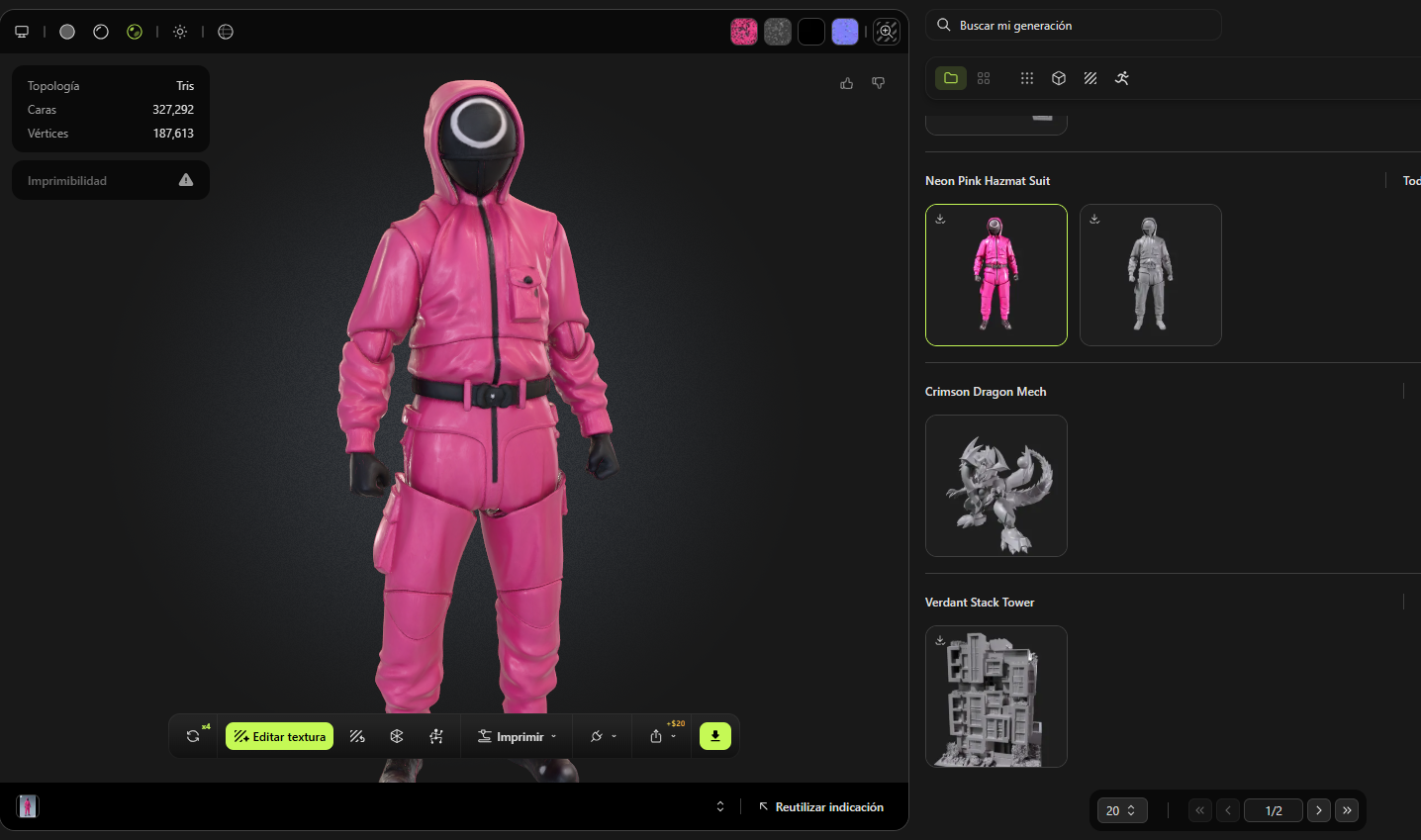
Task: Click the Buscar mi generación search field
Action: click(1074, 25)
